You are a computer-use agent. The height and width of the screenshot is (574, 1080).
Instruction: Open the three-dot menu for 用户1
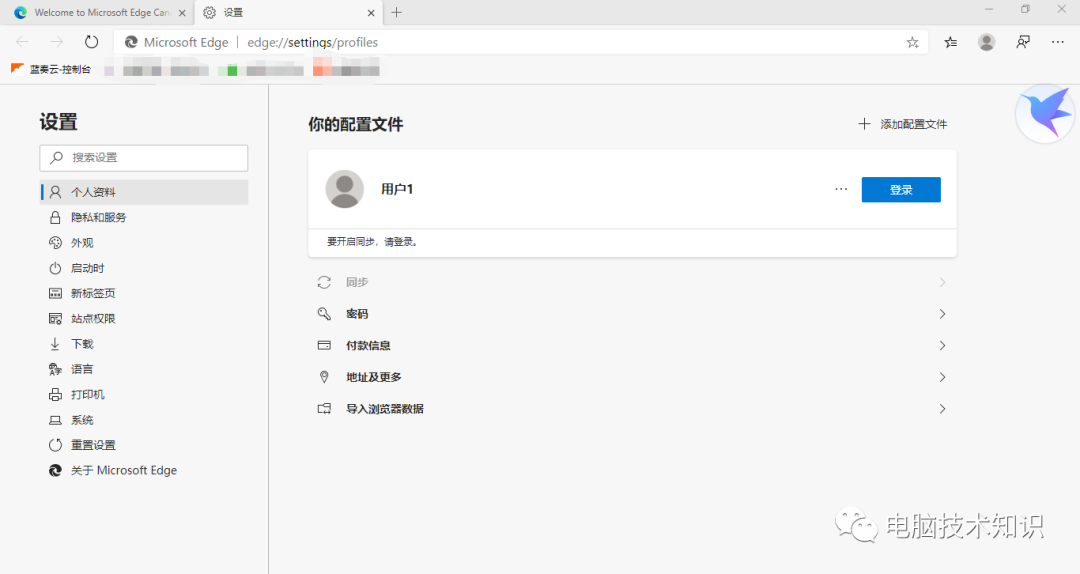coord(841,189)
